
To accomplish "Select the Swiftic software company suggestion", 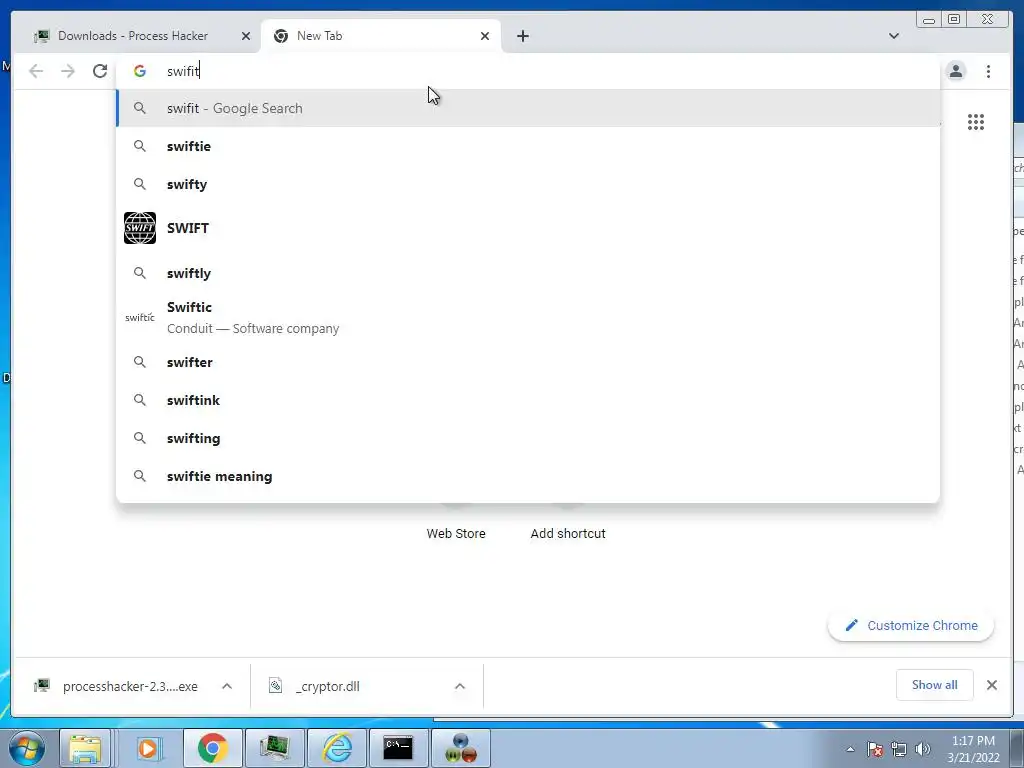I will click(528, 317).
